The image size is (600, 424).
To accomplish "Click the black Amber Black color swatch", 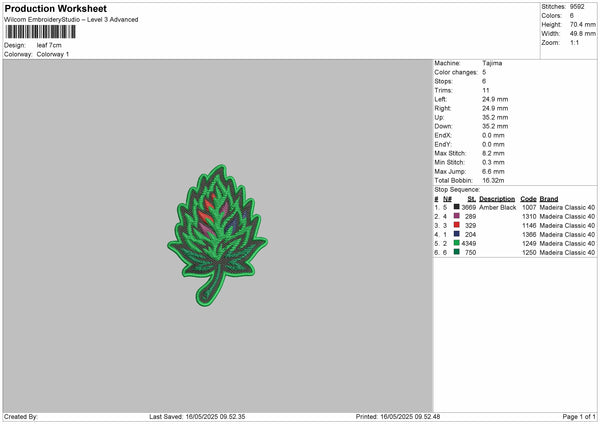I will (457, 207).
